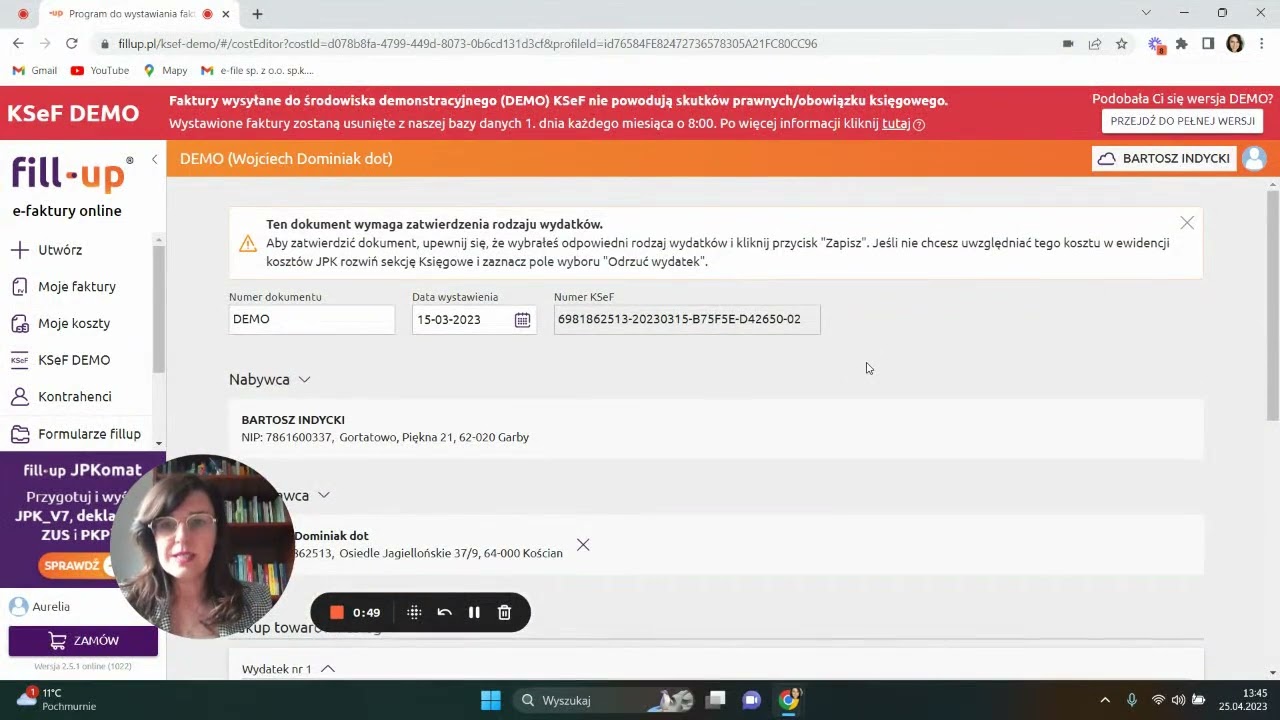The height and width of the screenshot is (720, 1280).
Task: Click the camera indicator in address bar
Action: tap(1068, 44)
